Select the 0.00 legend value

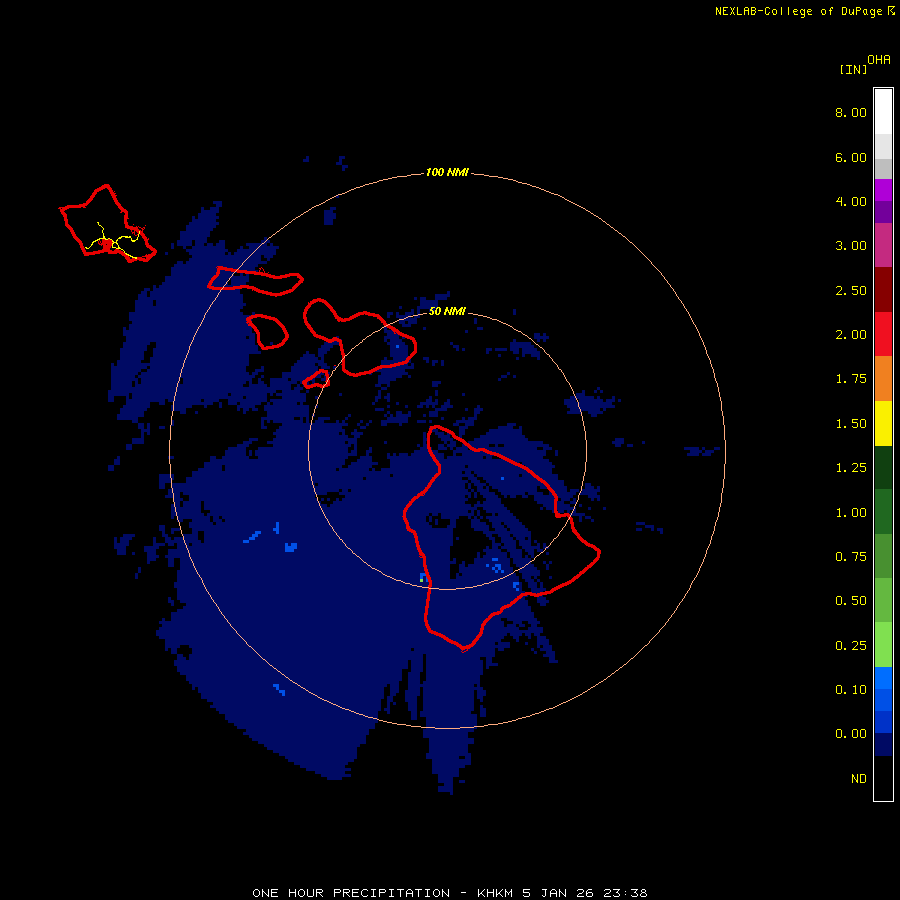click(x=851, y=734)
